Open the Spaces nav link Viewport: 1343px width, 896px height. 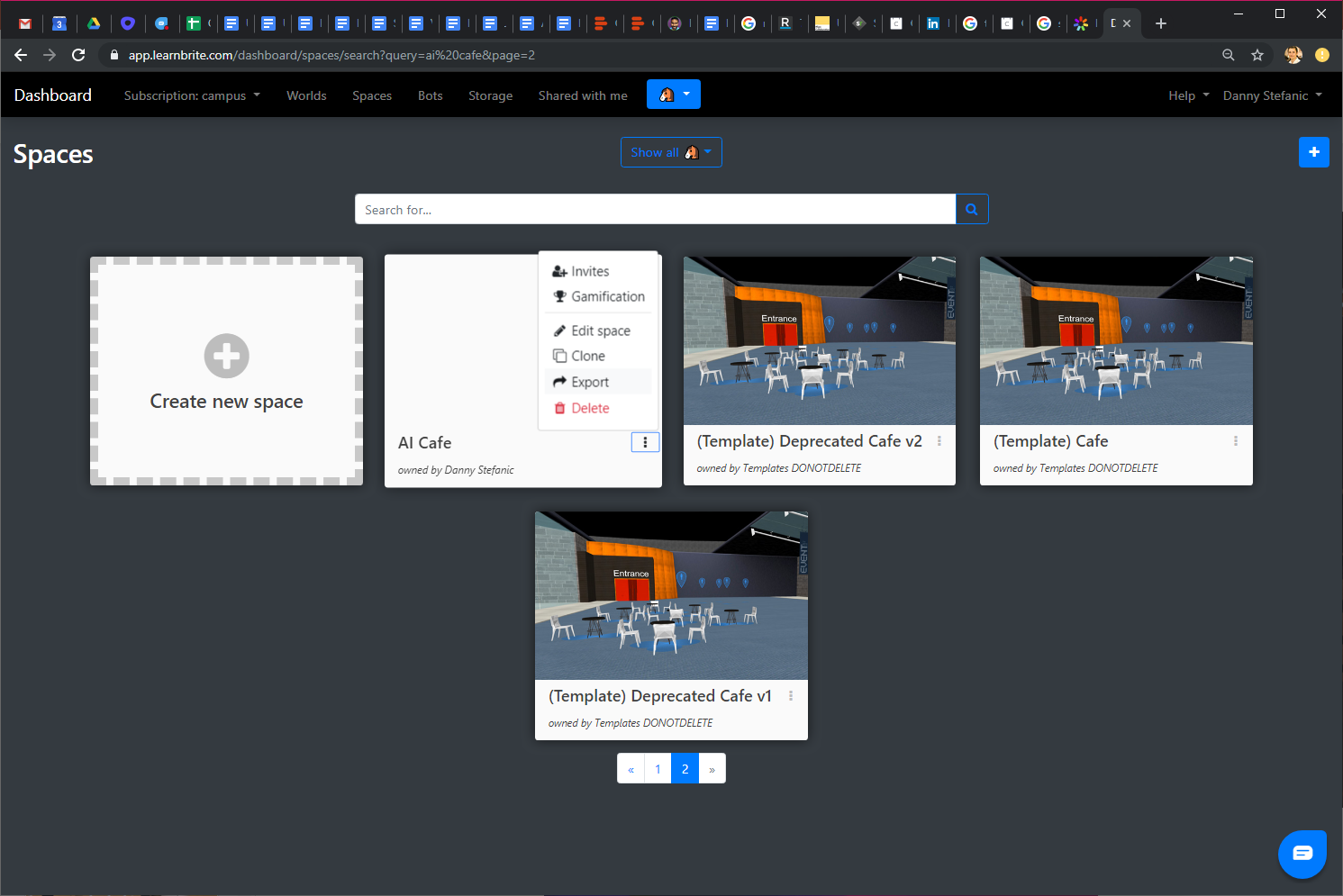click(372, 95)
